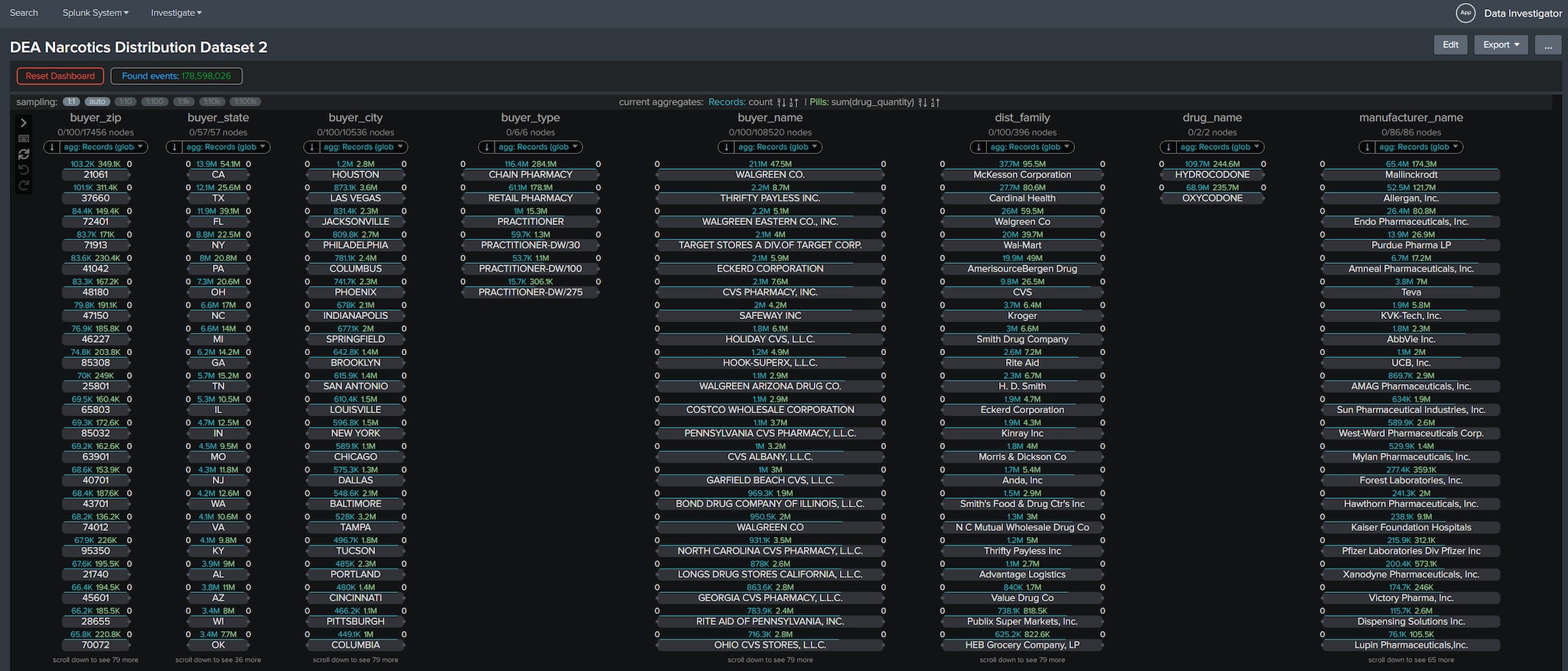
Task: Open buyer_city aggregate dropdown
Action: coord(363,147)
